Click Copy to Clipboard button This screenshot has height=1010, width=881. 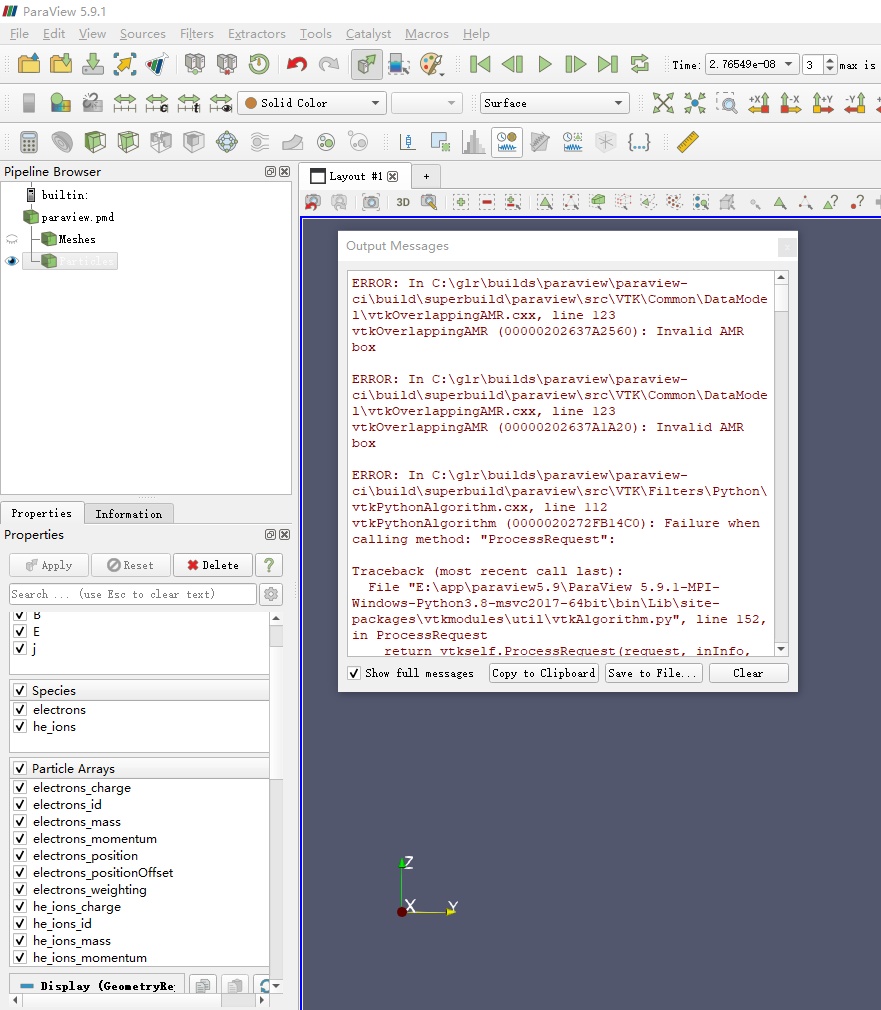[x=544, y=673]
